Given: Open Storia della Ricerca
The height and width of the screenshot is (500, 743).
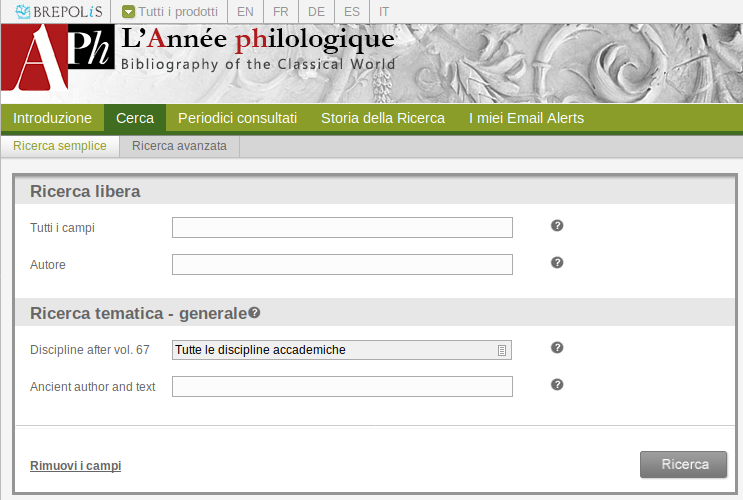Looking at the screenshot, I should (x=383, y=118).
